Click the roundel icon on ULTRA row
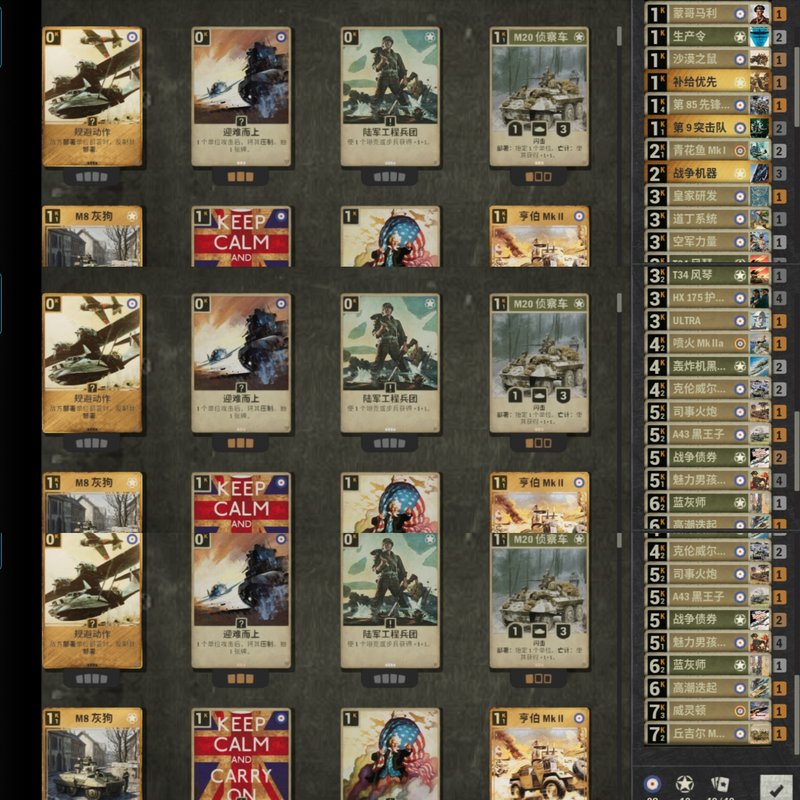 (x=740, y=321)
